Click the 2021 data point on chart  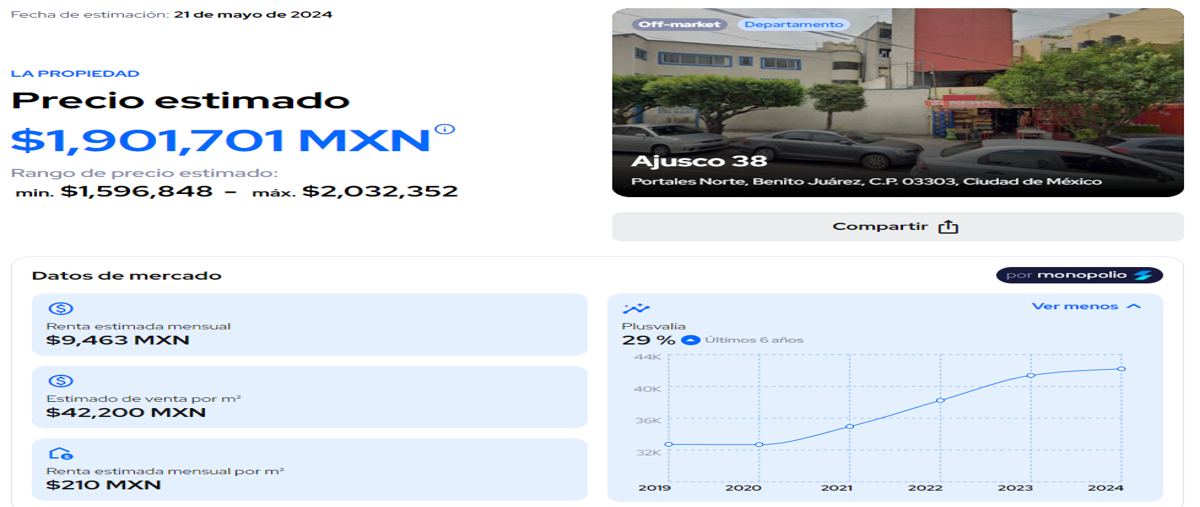(x=850, y=427)
